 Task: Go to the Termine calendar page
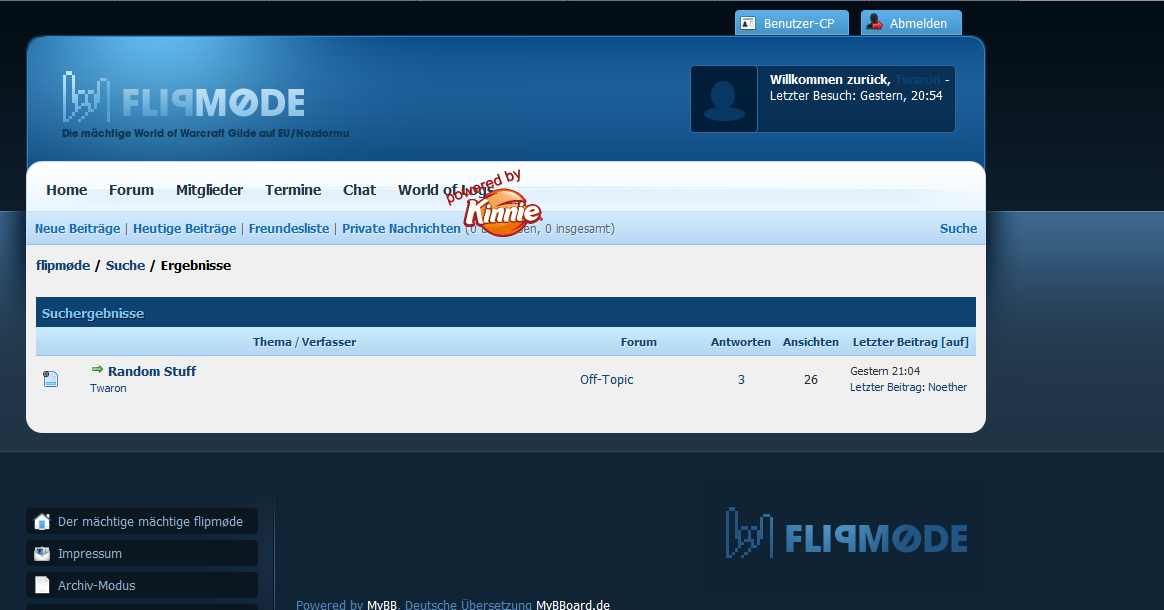293,190
